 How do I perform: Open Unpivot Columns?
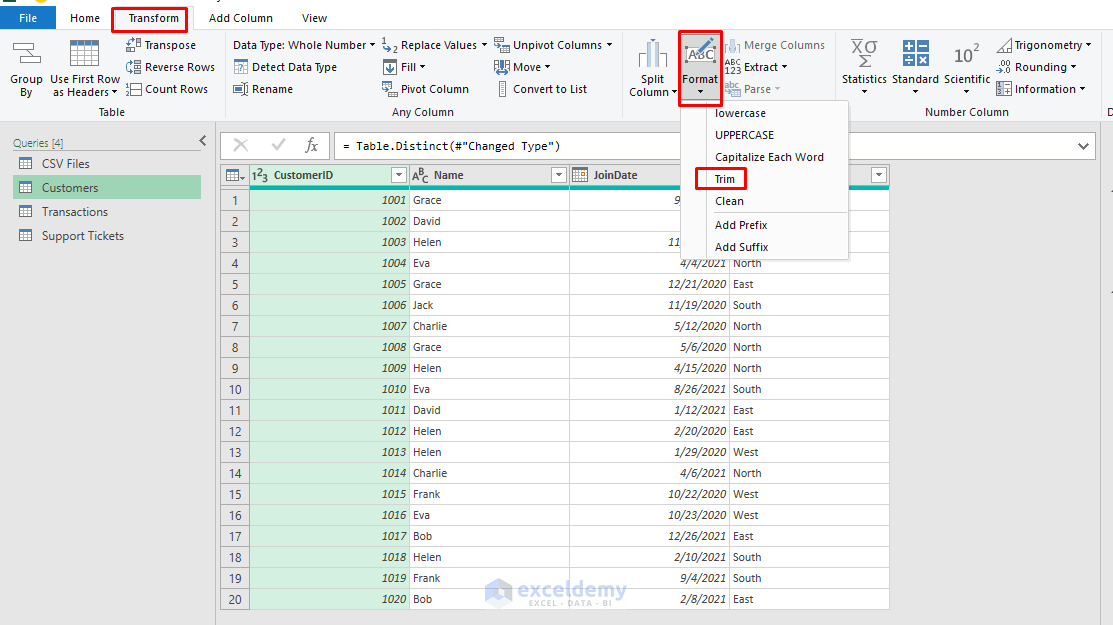553,45
